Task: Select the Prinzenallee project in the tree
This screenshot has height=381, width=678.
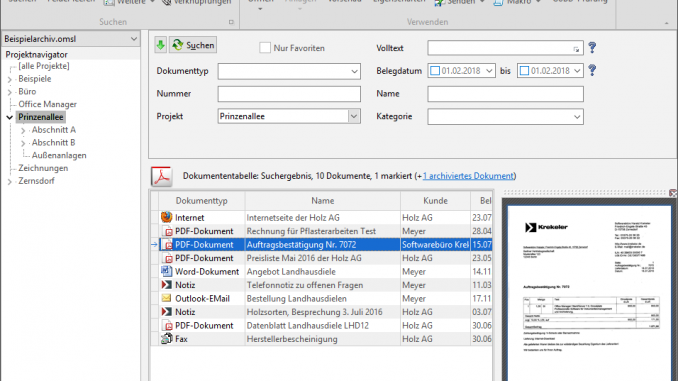Action: [41, 117]
